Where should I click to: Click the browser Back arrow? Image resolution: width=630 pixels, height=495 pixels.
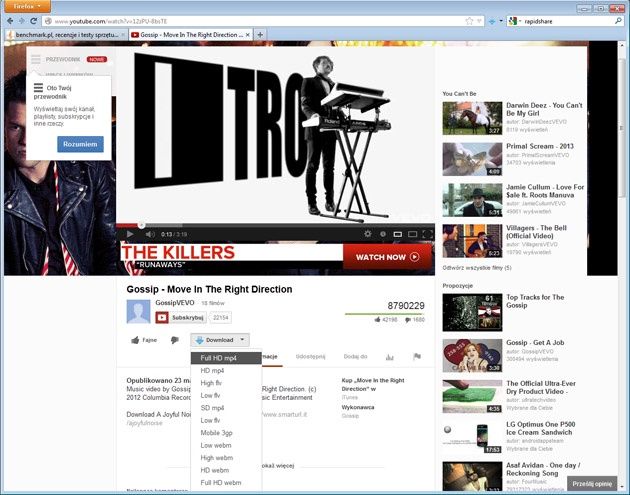(x=10, y=21)
